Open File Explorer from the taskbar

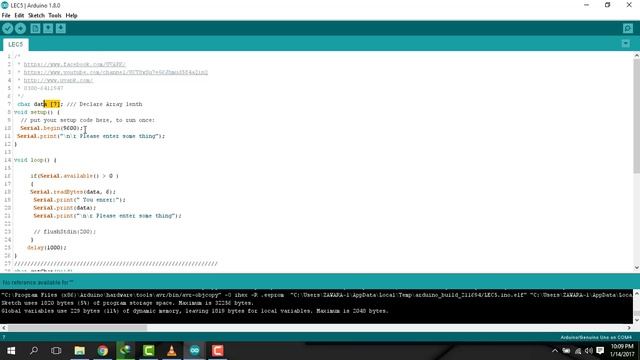pyautogui.click(x=80, y=351)
